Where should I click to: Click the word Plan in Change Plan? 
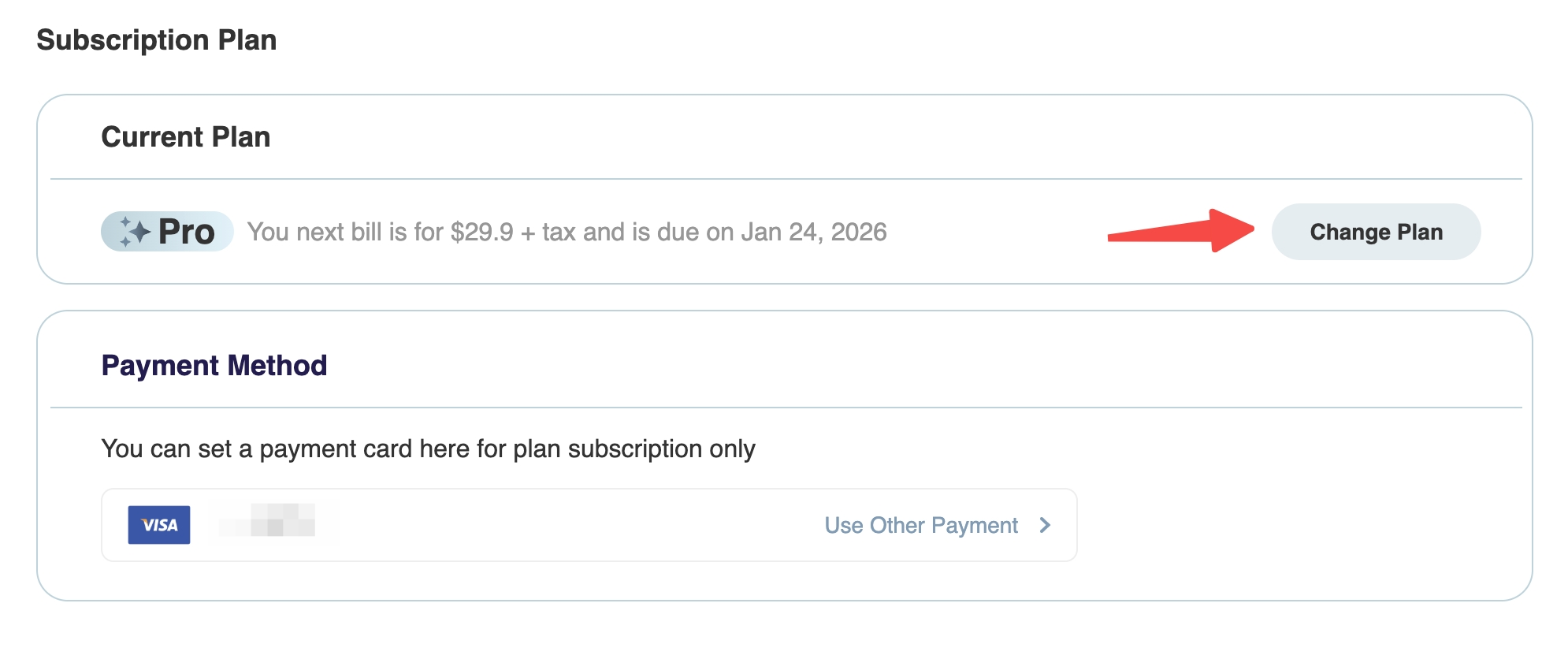[x=1420, y=232]
